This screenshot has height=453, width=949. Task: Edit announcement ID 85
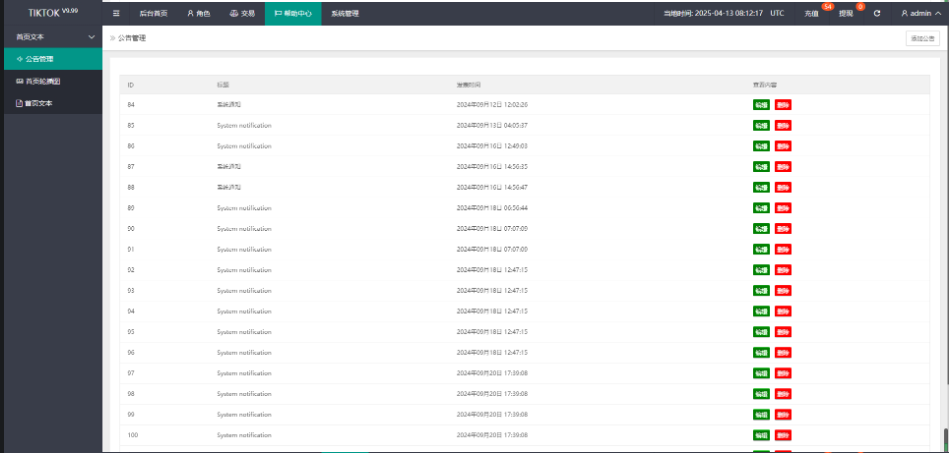761,125
